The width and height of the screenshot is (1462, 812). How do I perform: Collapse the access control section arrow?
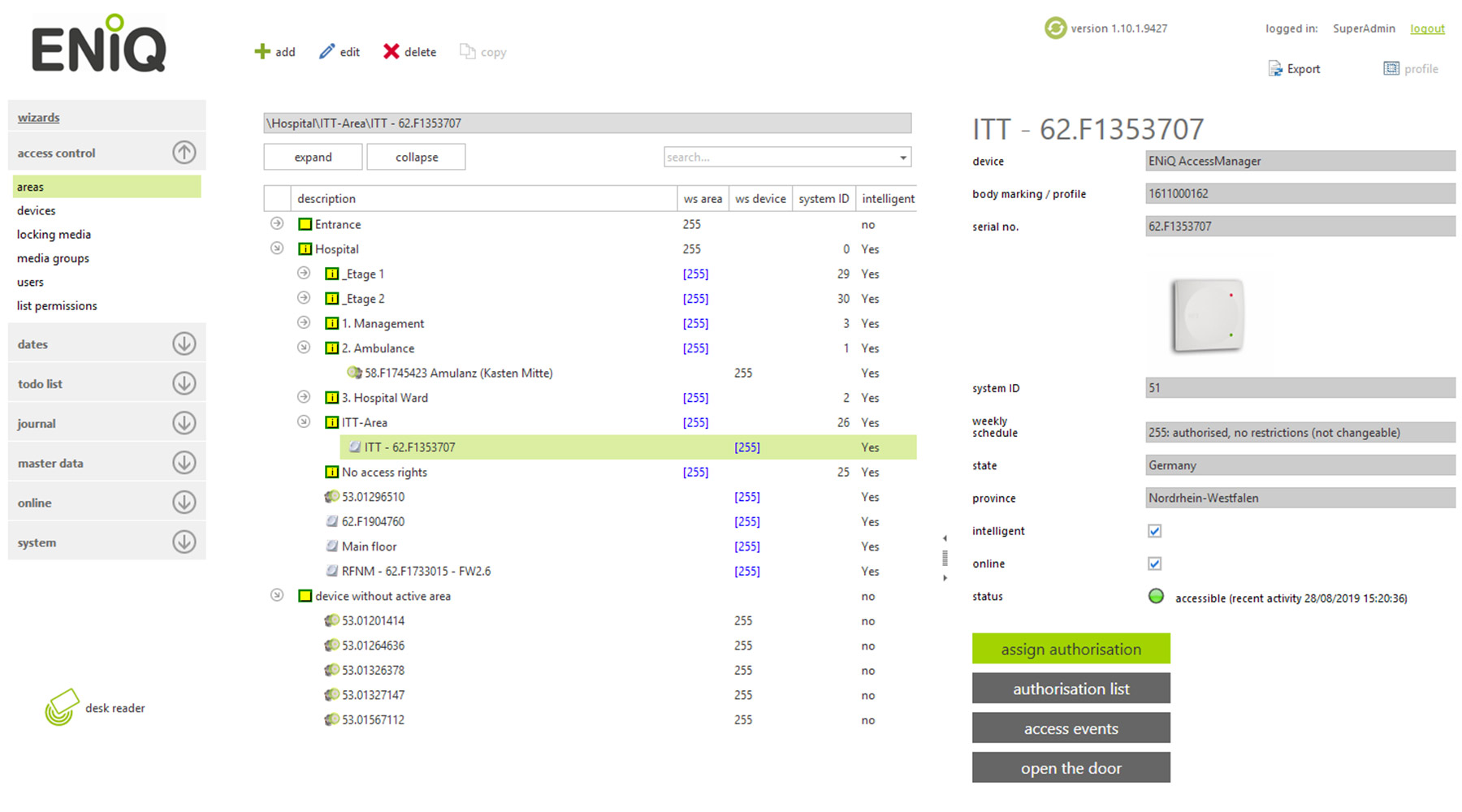point(184,153)
